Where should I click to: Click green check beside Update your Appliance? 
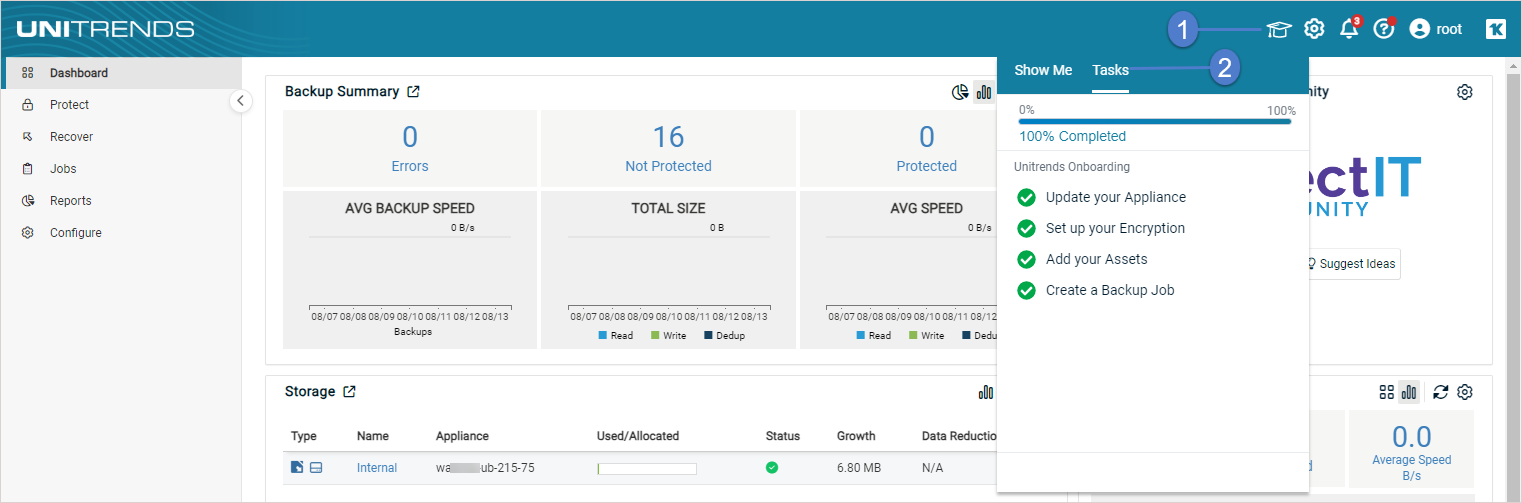tap(1026, 198)
